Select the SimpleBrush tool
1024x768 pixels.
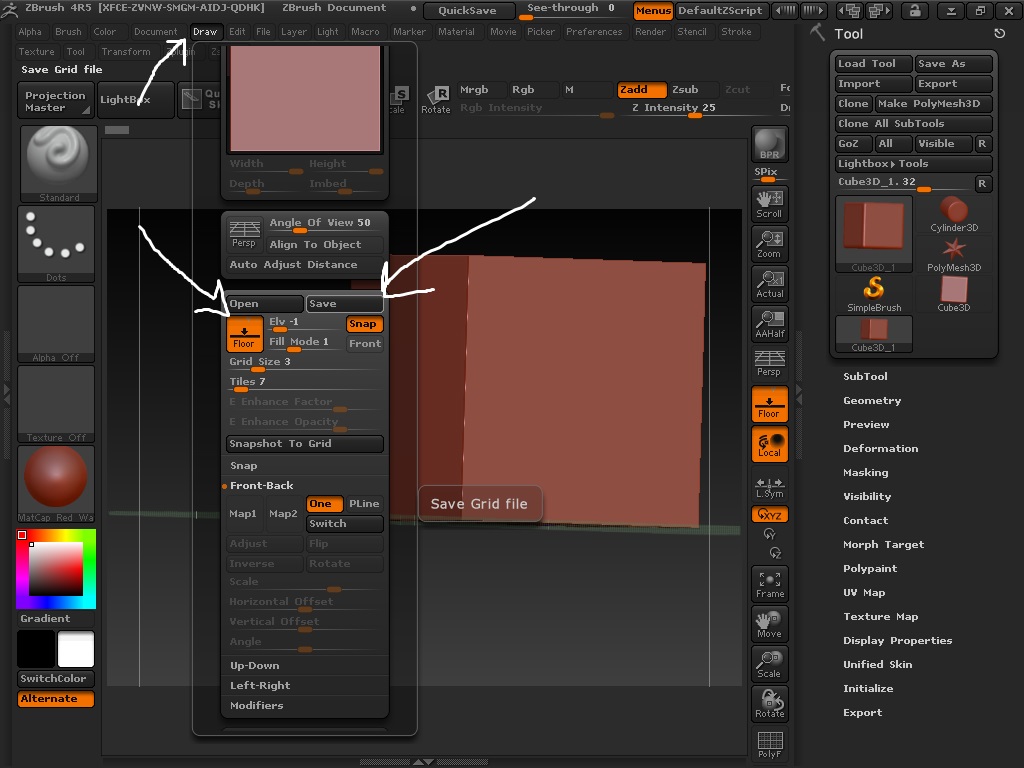[874, 294]
